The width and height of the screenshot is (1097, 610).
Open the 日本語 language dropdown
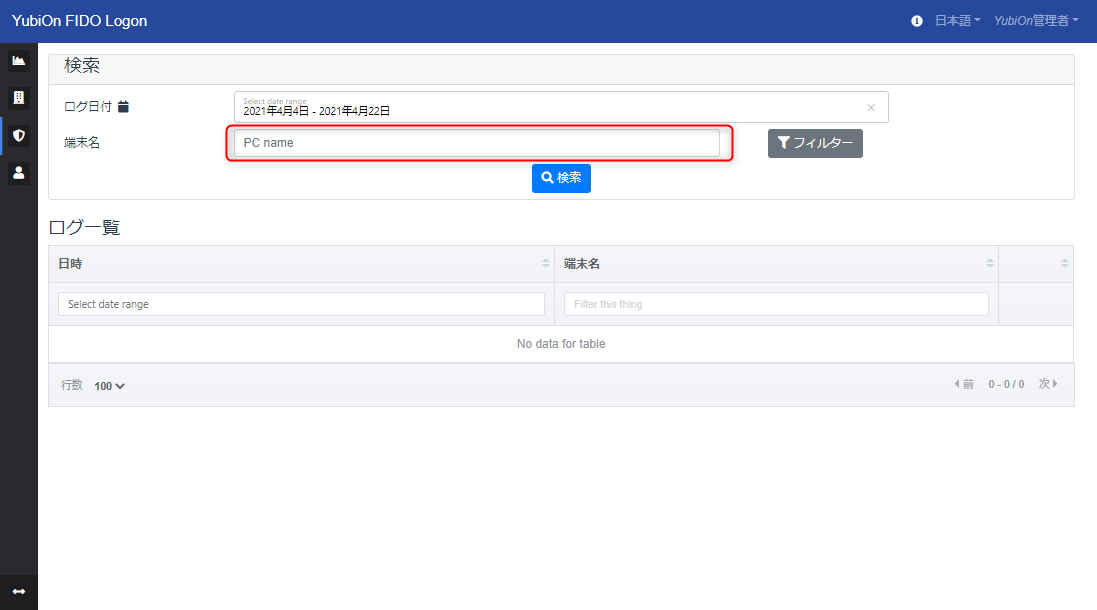coord(957,21)
